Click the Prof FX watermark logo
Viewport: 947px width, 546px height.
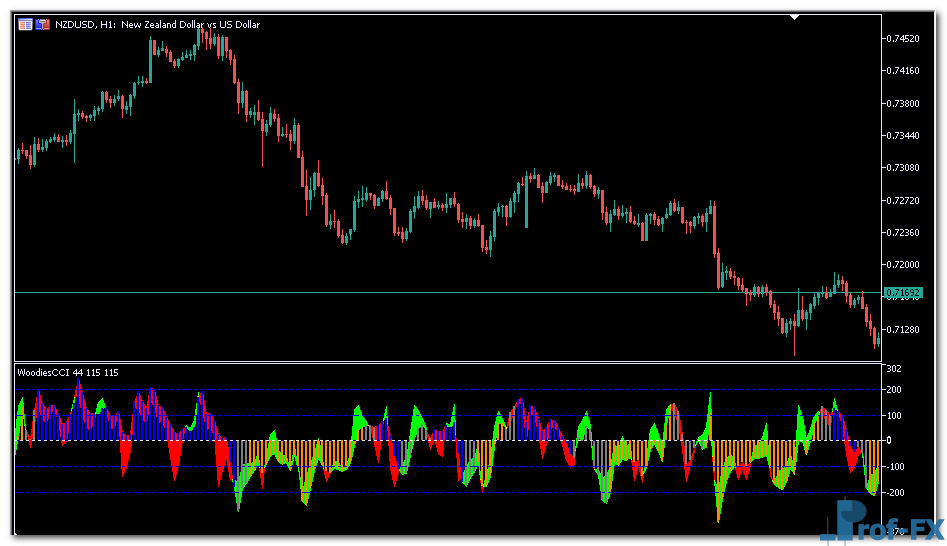click(x=880, y=522)
